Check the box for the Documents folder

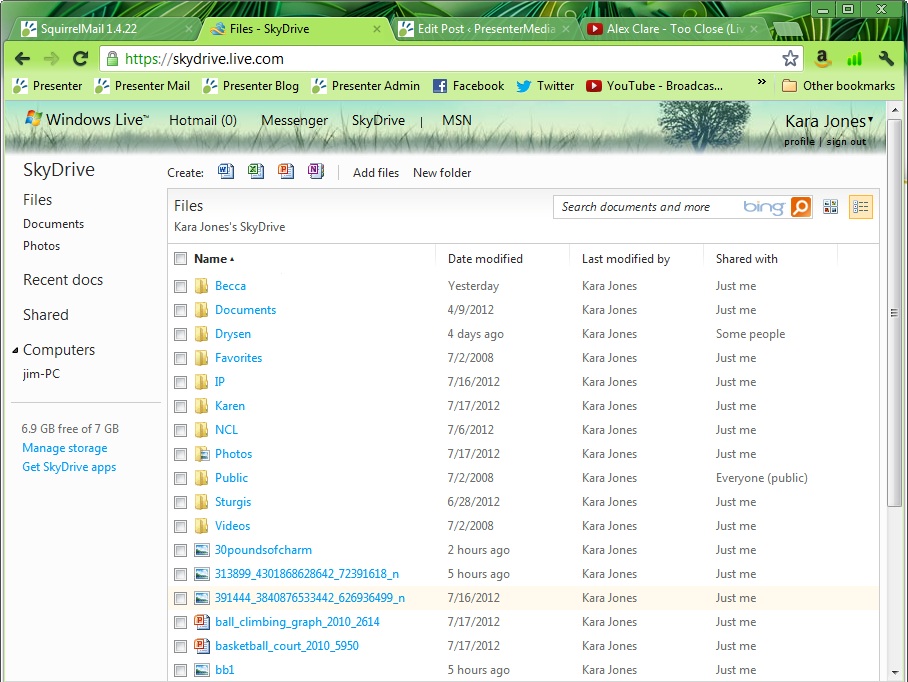(x=181, y=310)
